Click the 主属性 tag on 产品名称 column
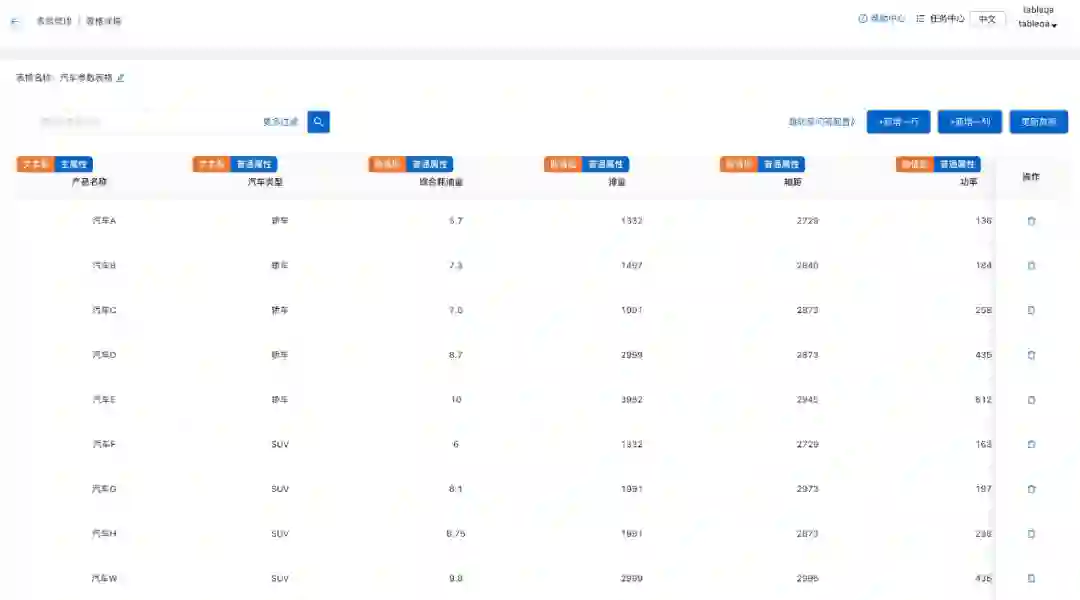 pos(74,165)
